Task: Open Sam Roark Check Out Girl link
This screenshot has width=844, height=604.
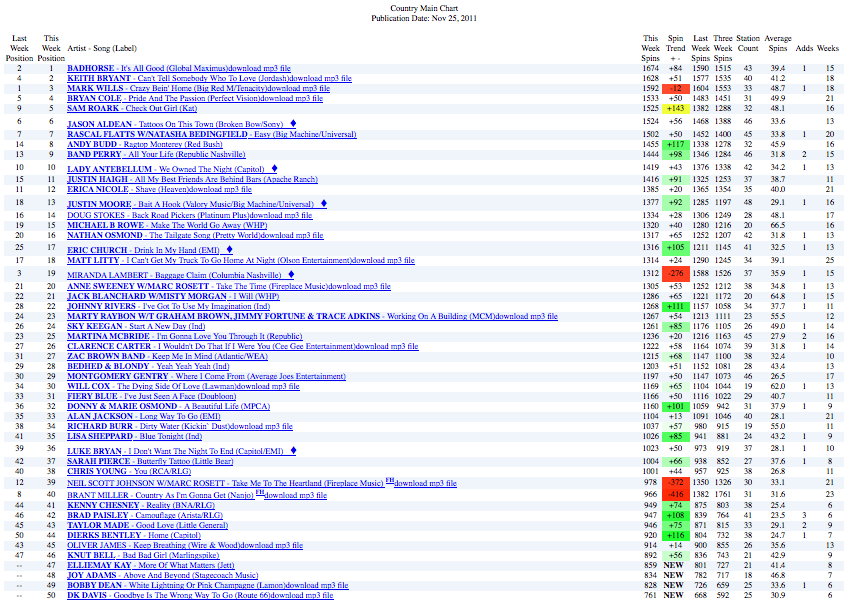Action: click(x=132, y=108)
